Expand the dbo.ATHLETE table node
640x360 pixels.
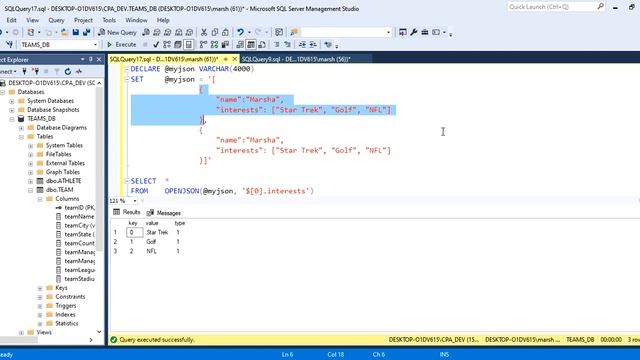(30, 181)
